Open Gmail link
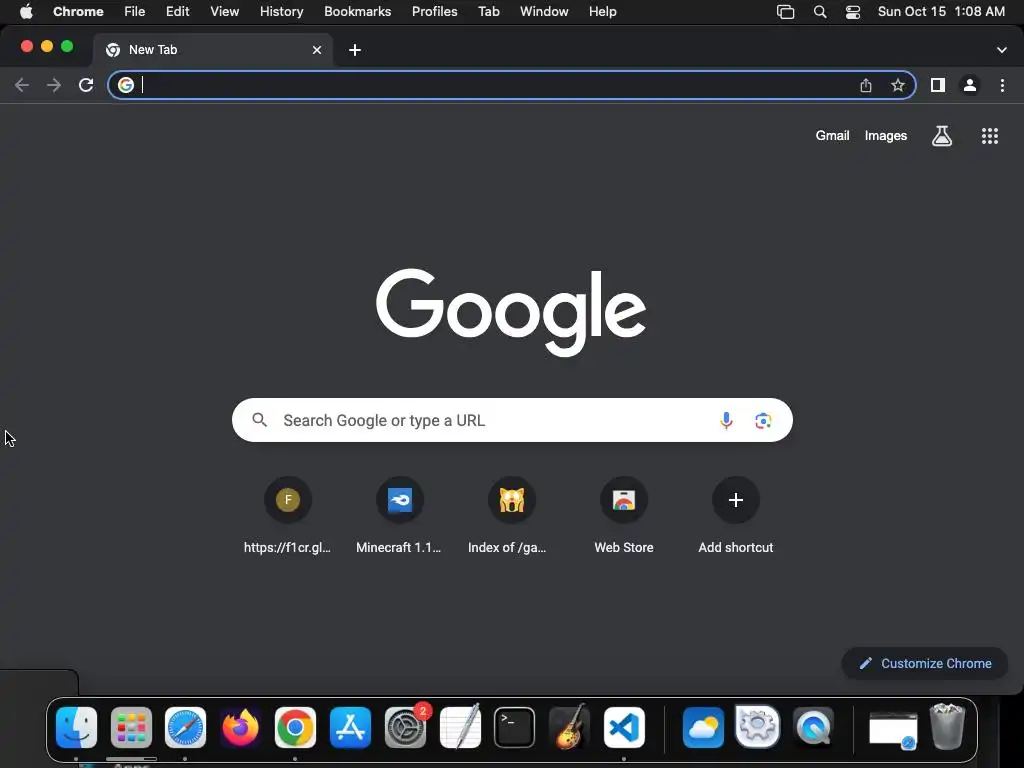Image resolution: width=1024 pixels, height=768 pixels. point(832,136)
